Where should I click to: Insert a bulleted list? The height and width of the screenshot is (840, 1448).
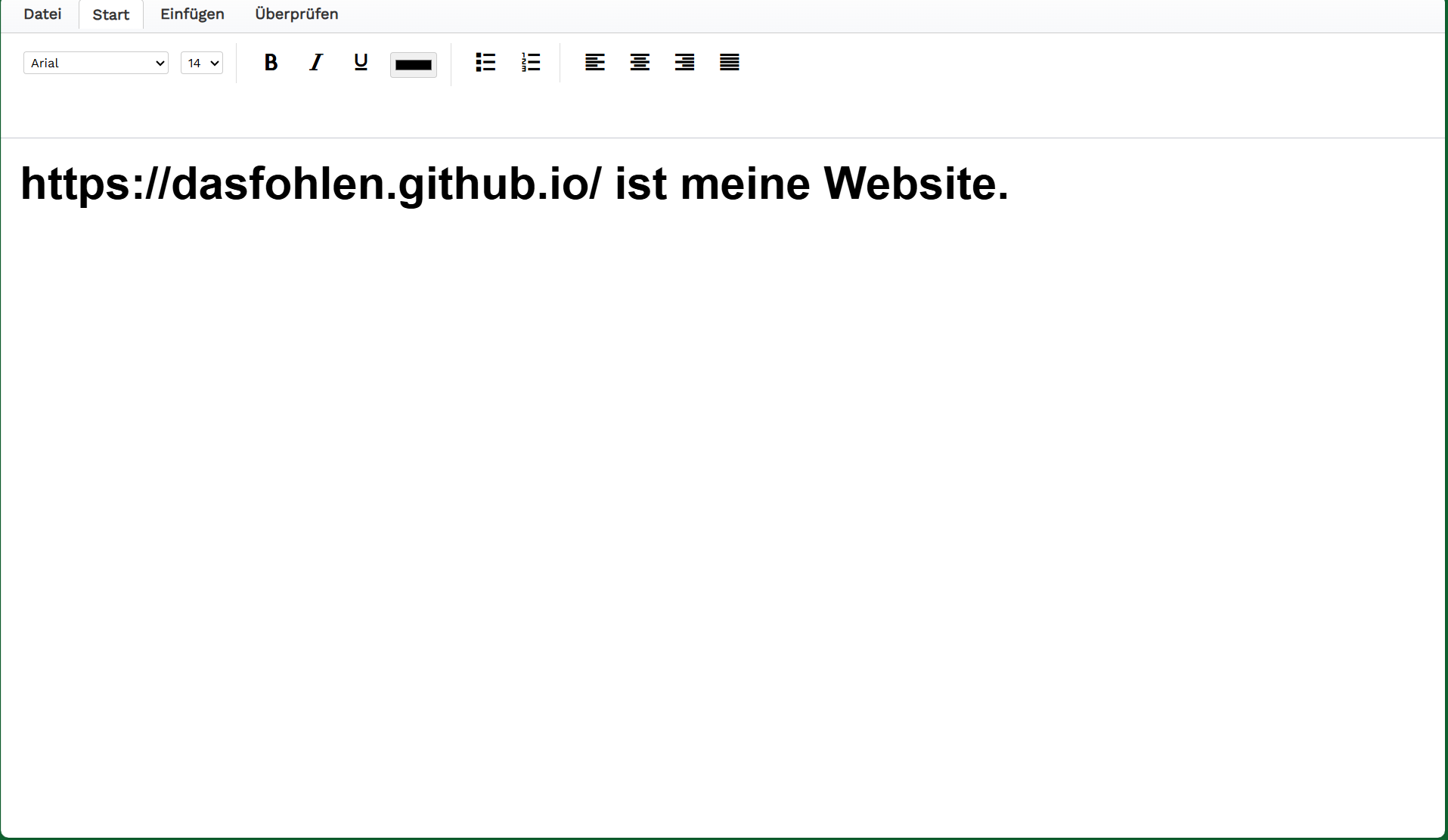click(x=485, y=63)
